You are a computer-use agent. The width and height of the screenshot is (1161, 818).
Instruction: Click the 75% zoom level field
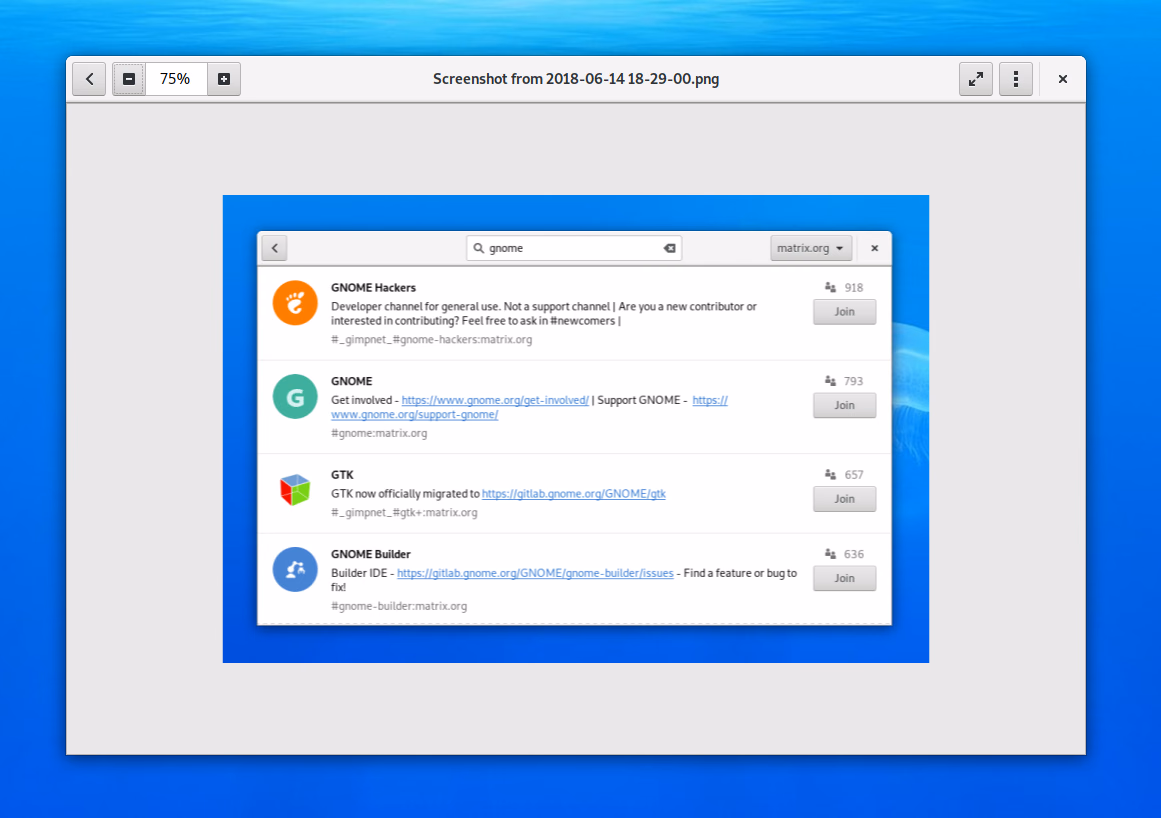click(175, 79)
